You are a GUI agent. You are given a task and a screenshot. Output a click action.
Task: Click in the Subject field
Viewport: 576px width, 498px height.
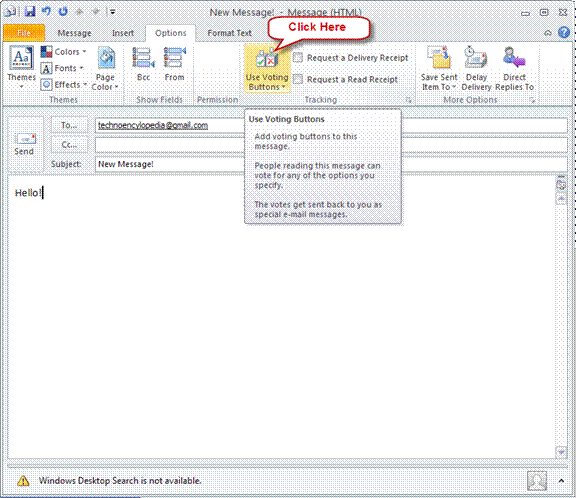coord(331,164)
